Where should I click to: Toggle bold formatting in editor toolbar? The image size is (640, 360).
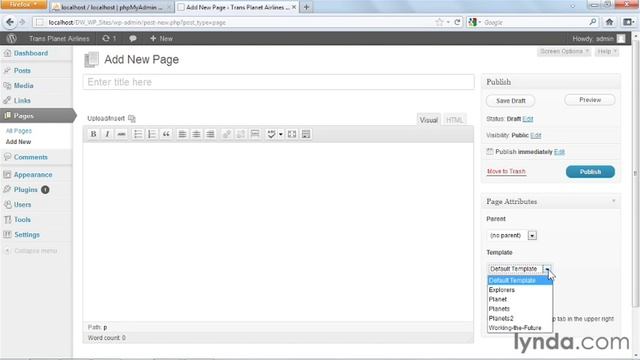pos(93,134)
